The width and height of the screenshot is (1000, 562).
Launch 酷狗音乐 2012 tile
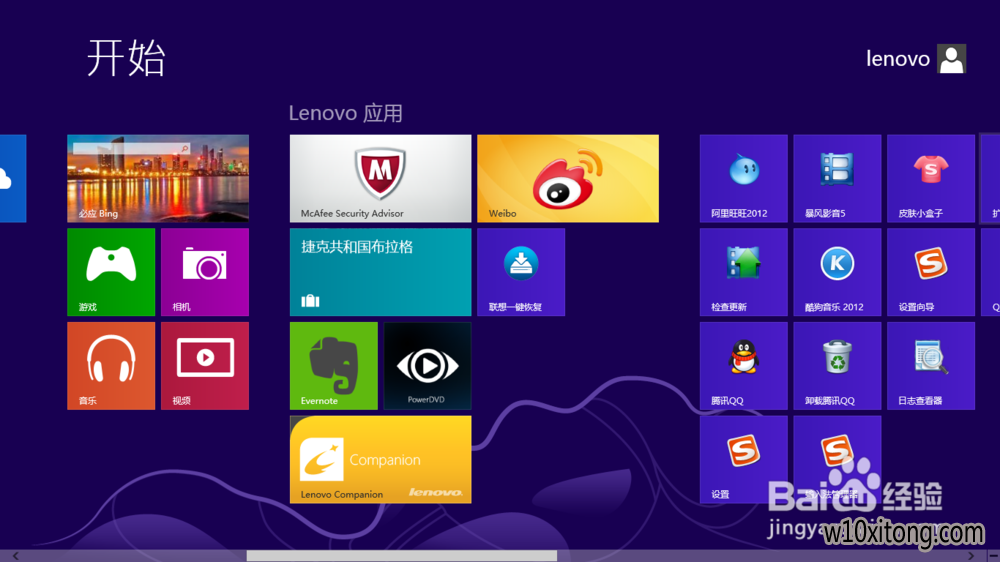coord(837,272)
